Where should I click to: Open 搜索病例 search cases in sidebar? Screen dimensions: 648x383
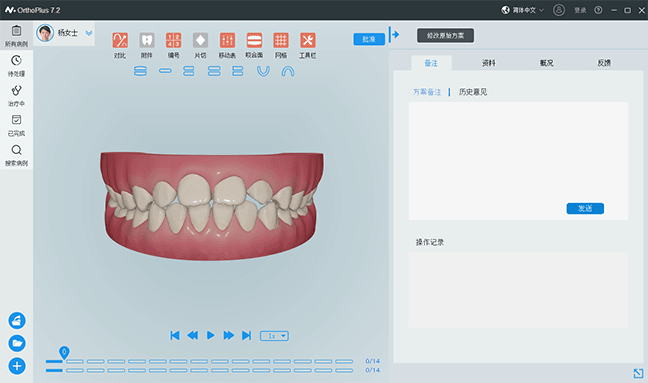pyautogui.click(x=17, y=155)
